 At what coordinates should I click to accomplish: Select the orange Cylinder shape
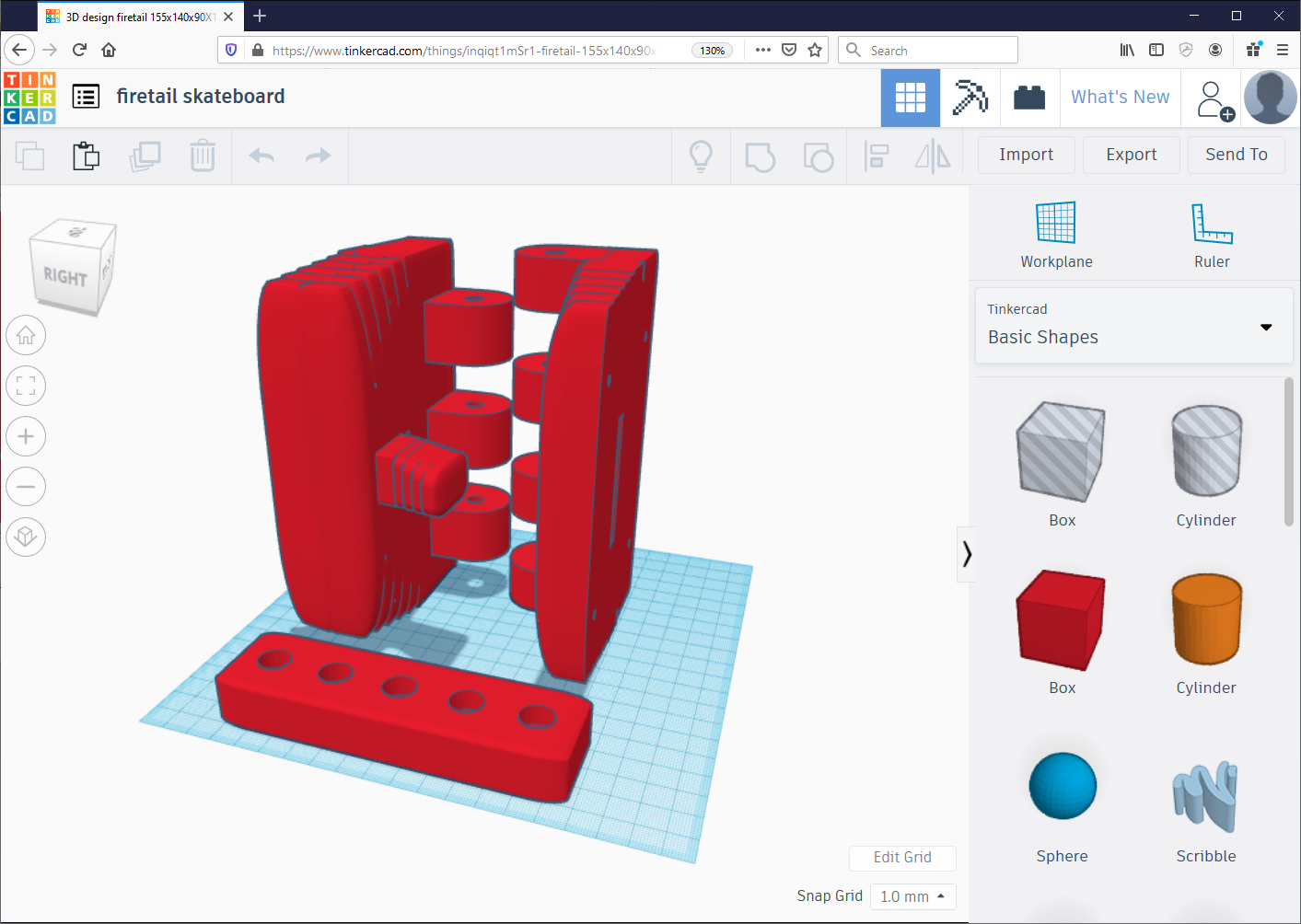tap(1206, 619)
